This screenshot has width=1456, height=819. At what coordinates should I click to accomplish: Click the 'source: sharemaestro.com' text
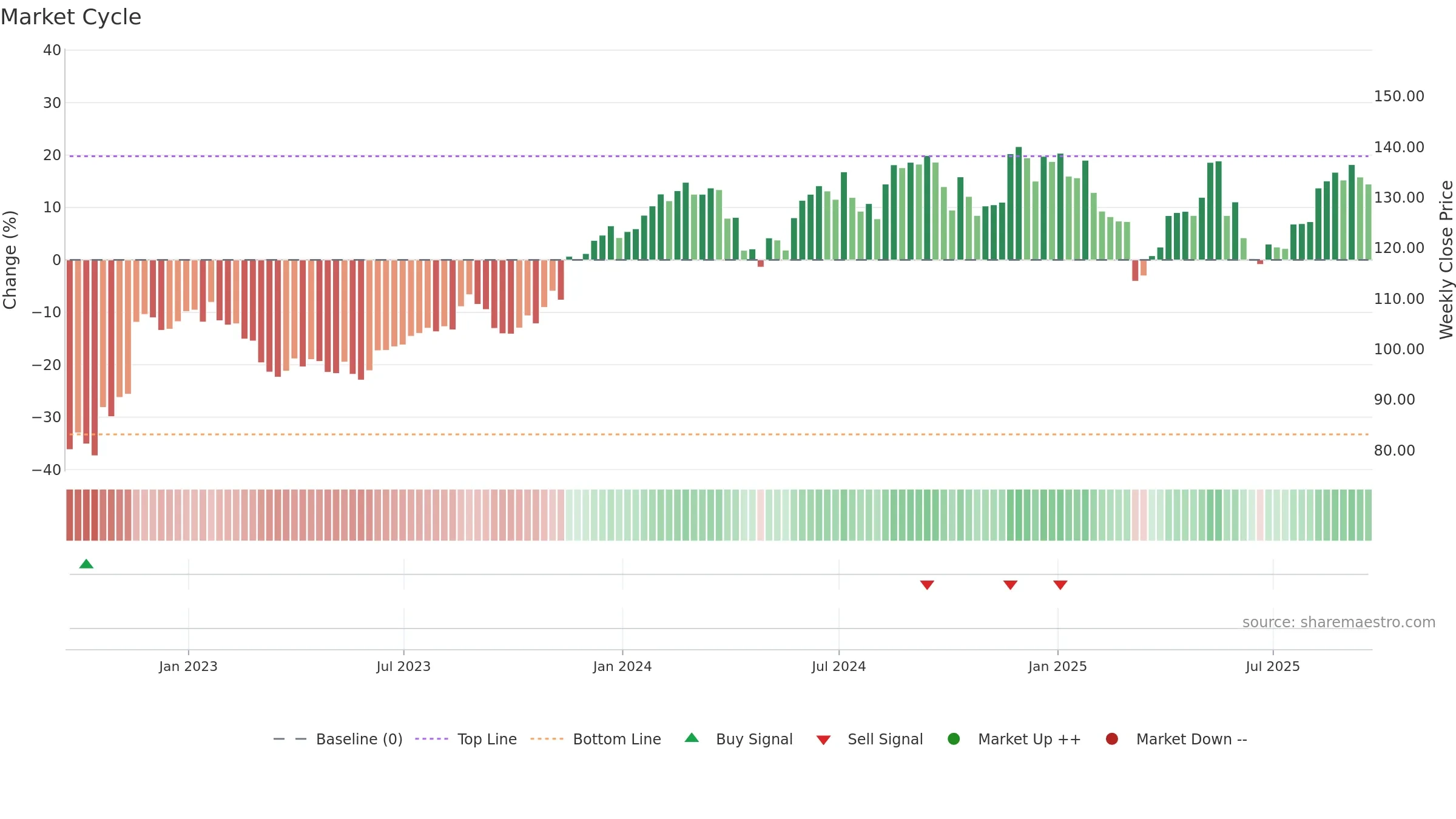click(1339, 622)
